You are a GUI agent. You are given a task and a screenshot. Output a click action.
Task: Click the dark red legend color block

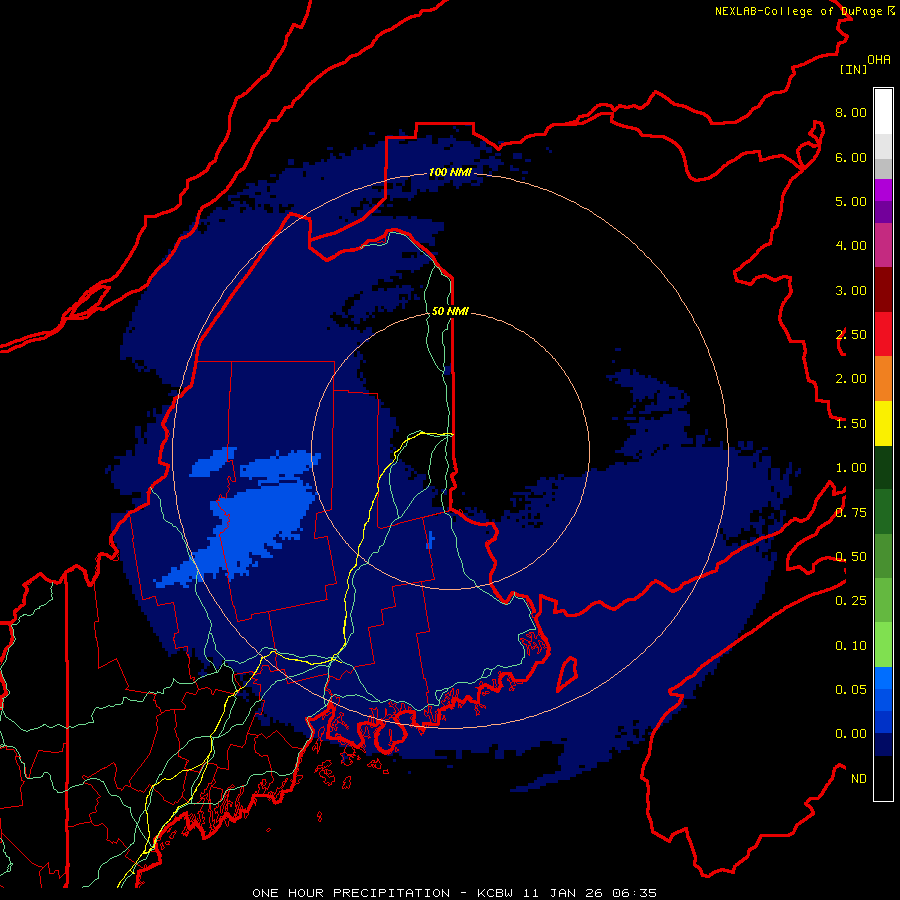pyautogui.click(x=883, y=290)
